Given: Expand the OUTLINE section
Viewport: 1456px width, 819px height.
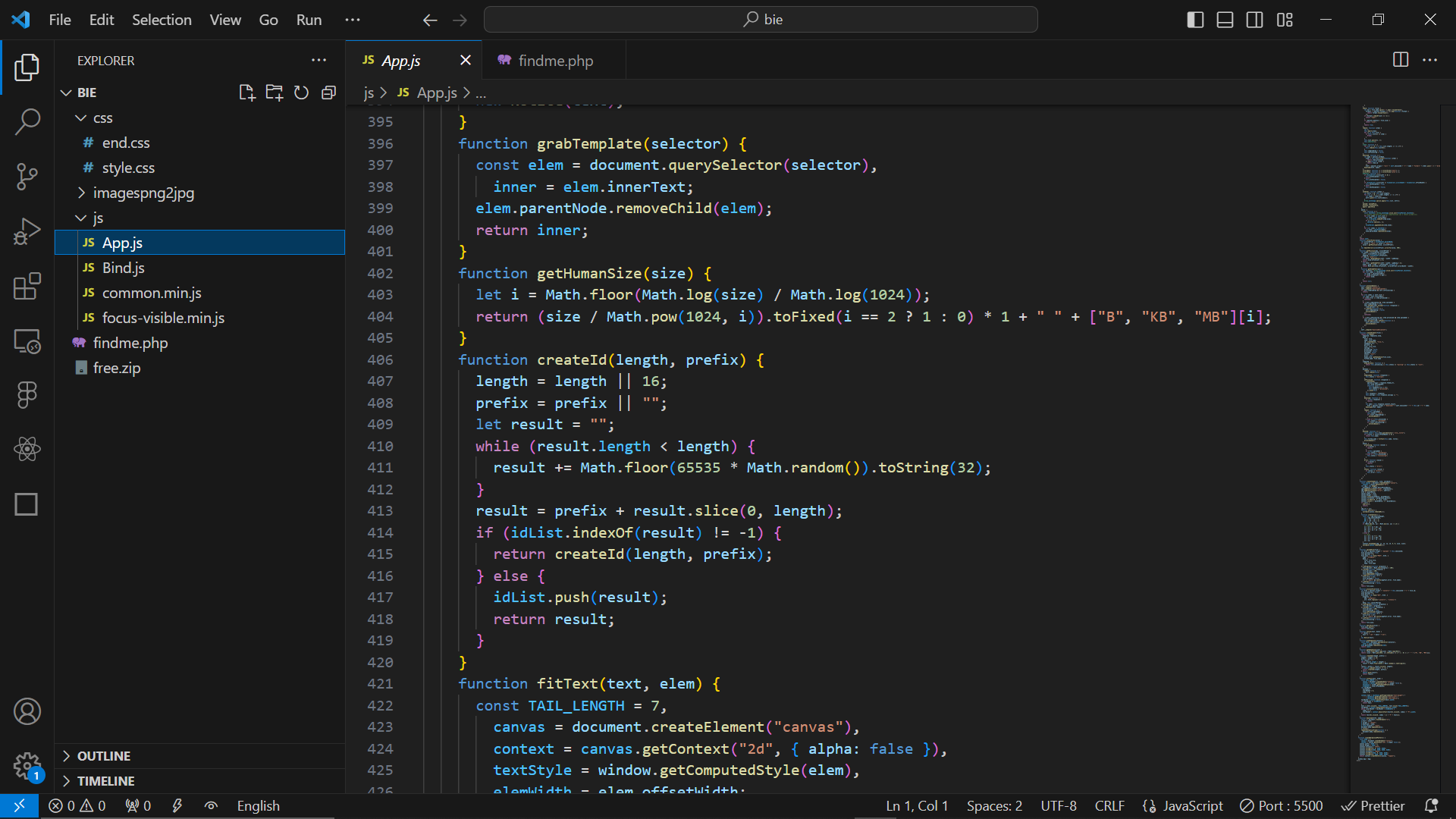Looking at the screenshot, I should point(104,756).
